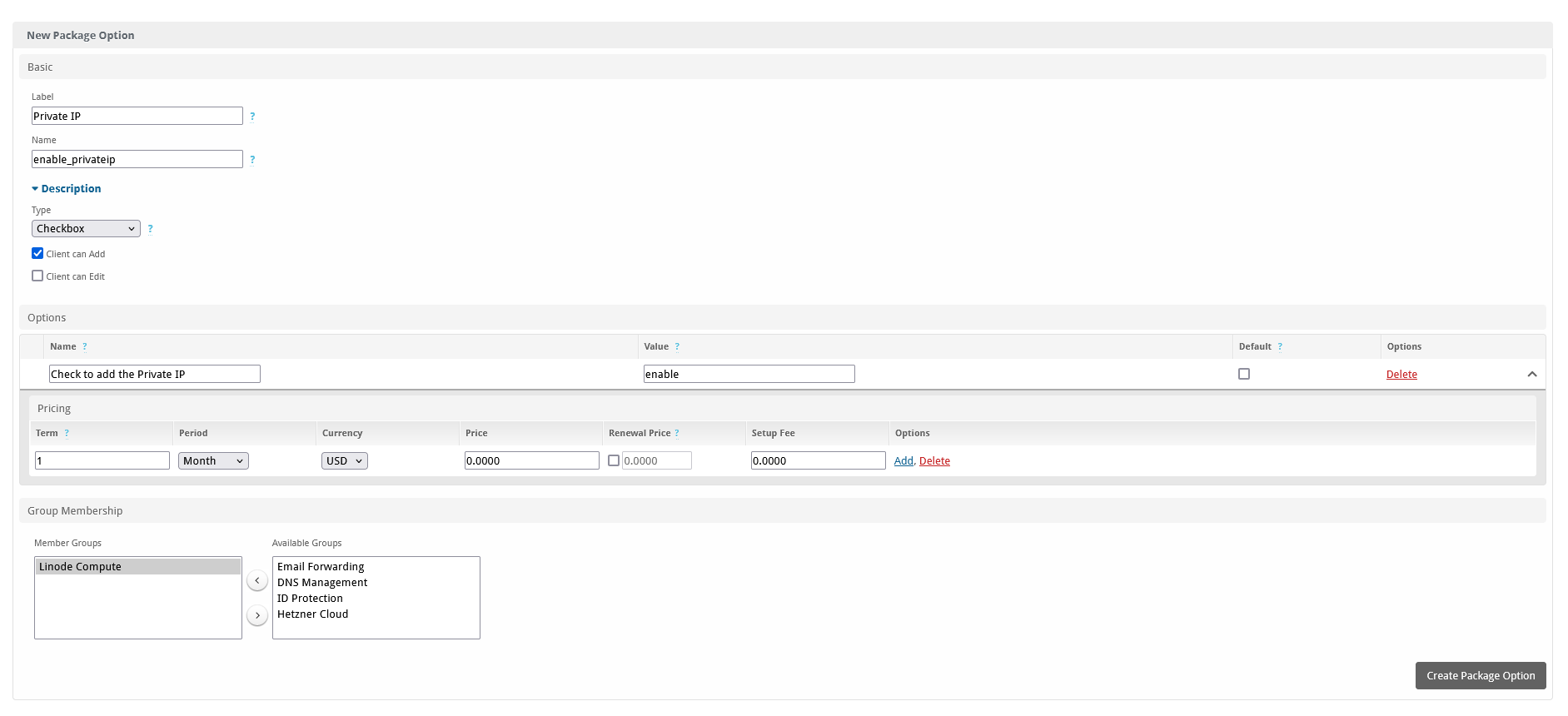Delete the pricing row

pyautogui.click(x=934, y=461)
